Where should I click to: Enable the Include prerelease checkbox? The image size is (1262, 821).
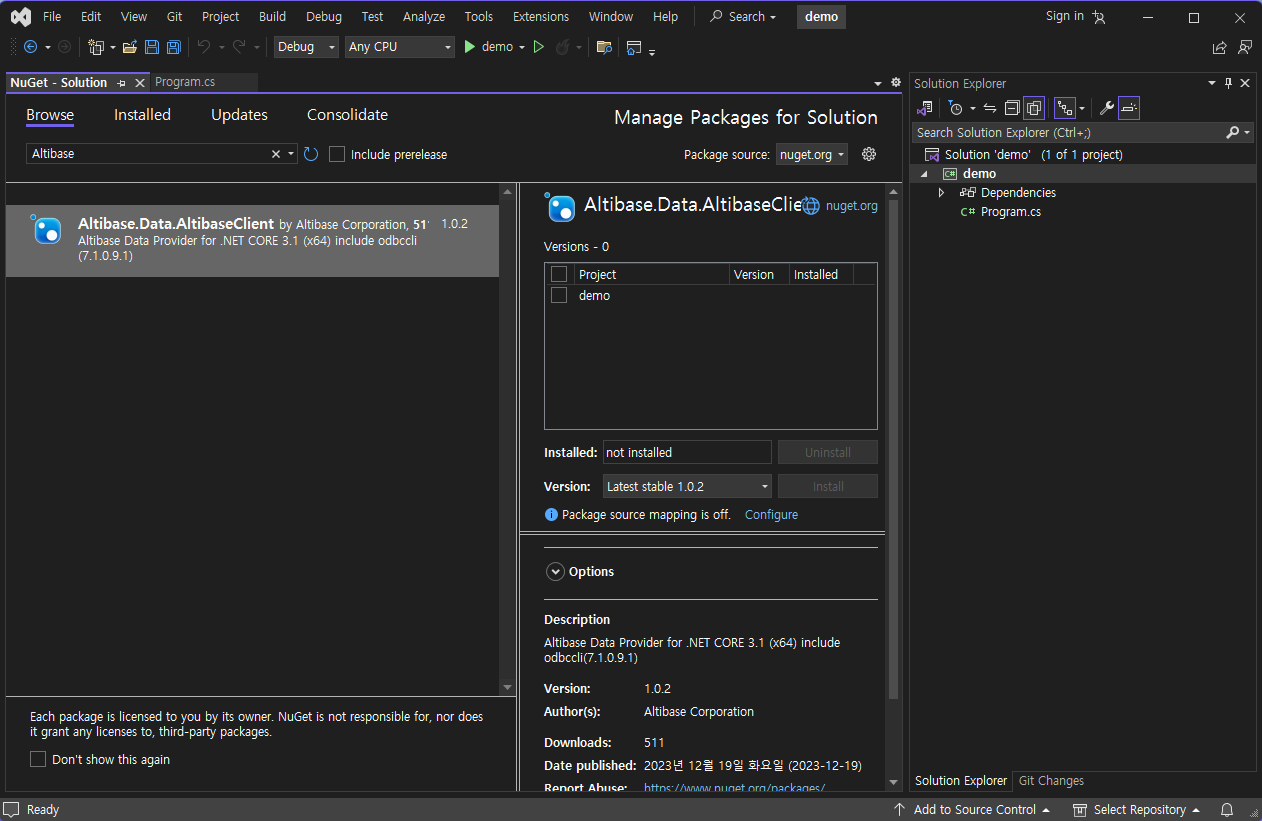tap(337, 154)
